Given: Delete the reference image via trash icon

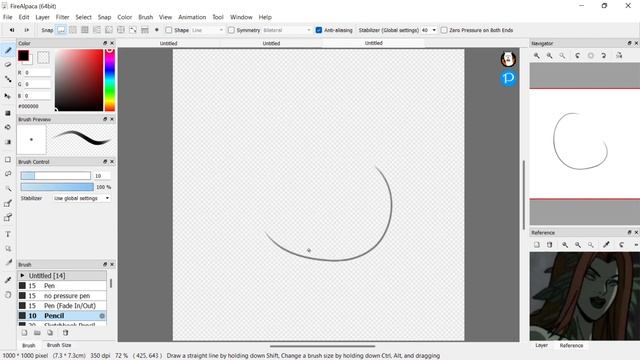Looking at the screenshot, I should click(x=549, y=245).
